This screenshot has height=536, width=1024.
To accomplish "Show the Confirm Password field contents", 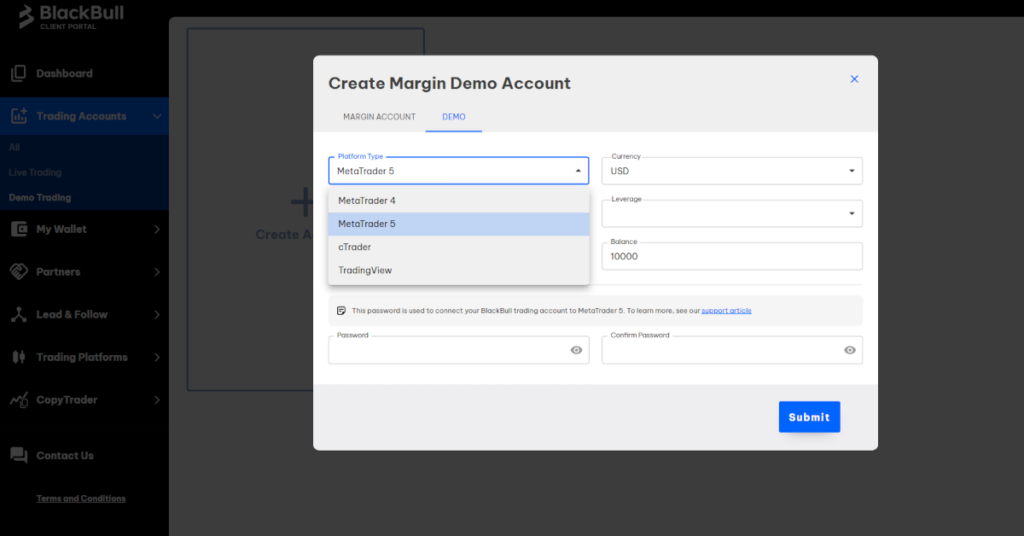I will [x=850, y=350].
